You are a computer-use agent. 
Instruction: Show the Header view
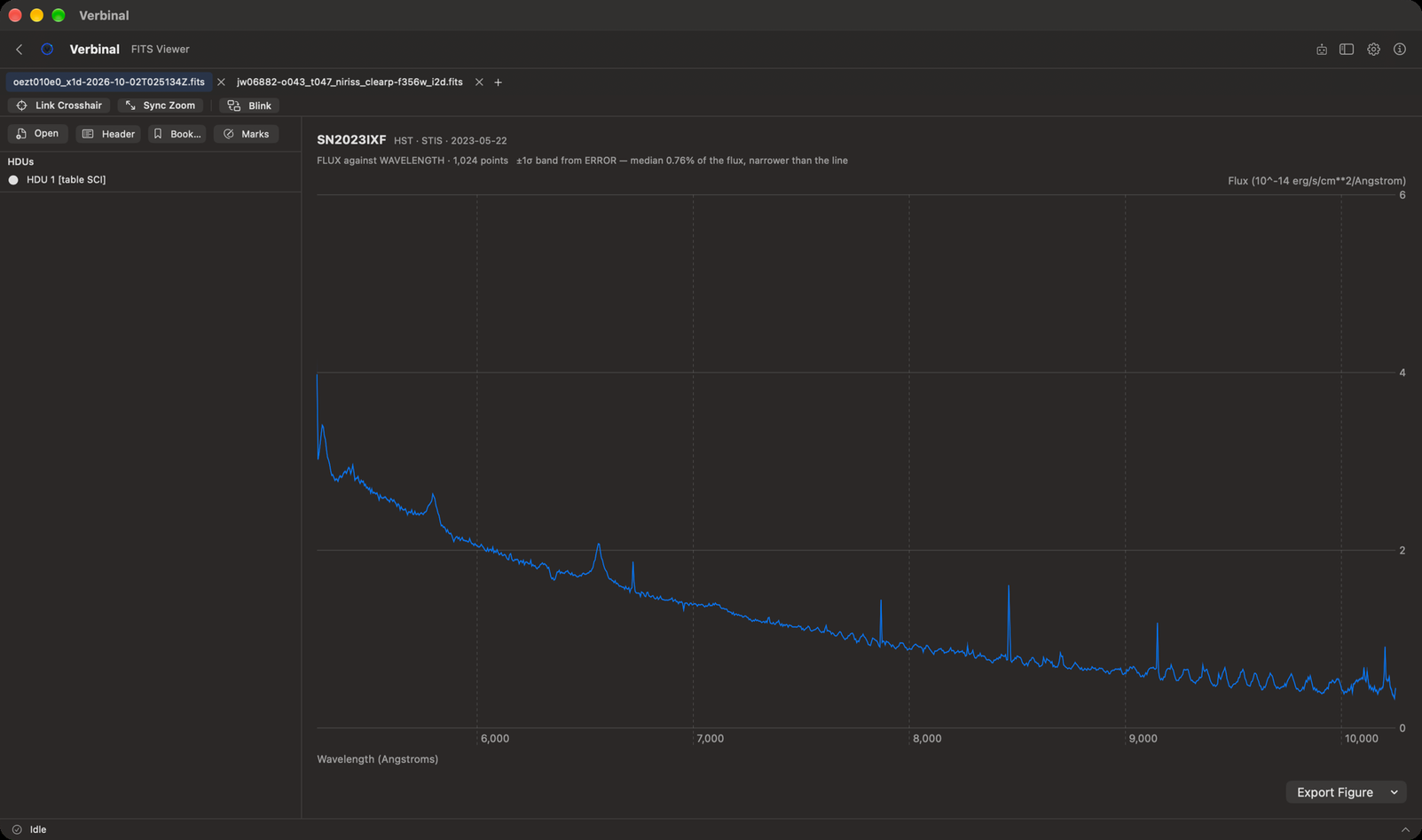108,134
